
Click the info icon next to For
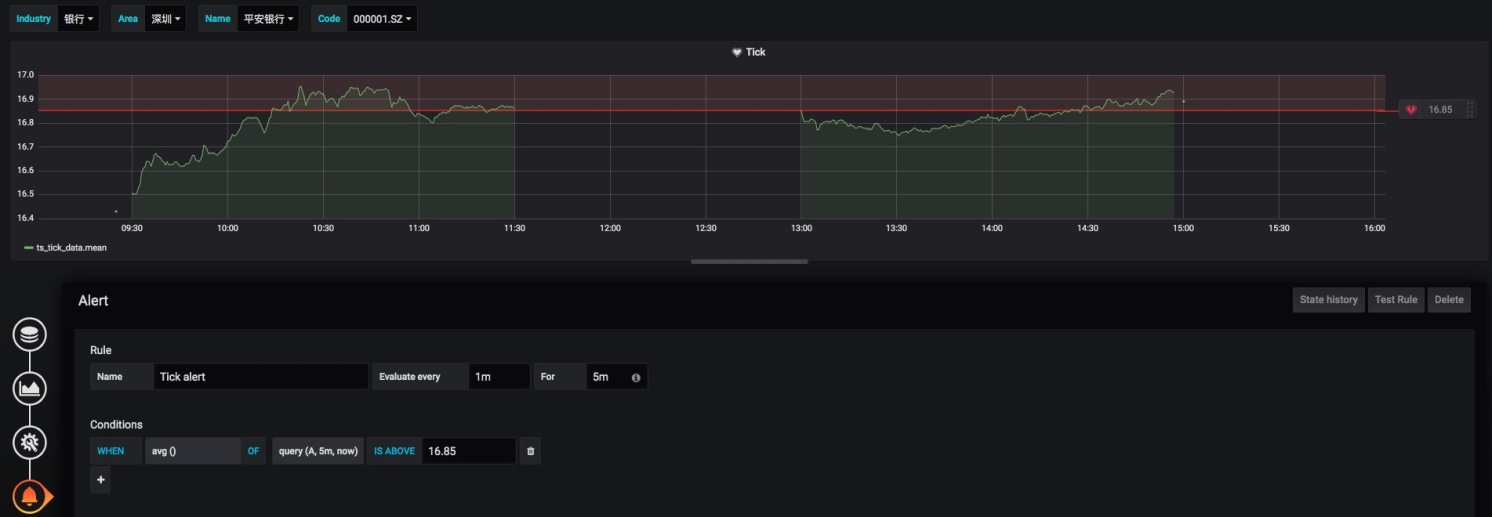636,377
